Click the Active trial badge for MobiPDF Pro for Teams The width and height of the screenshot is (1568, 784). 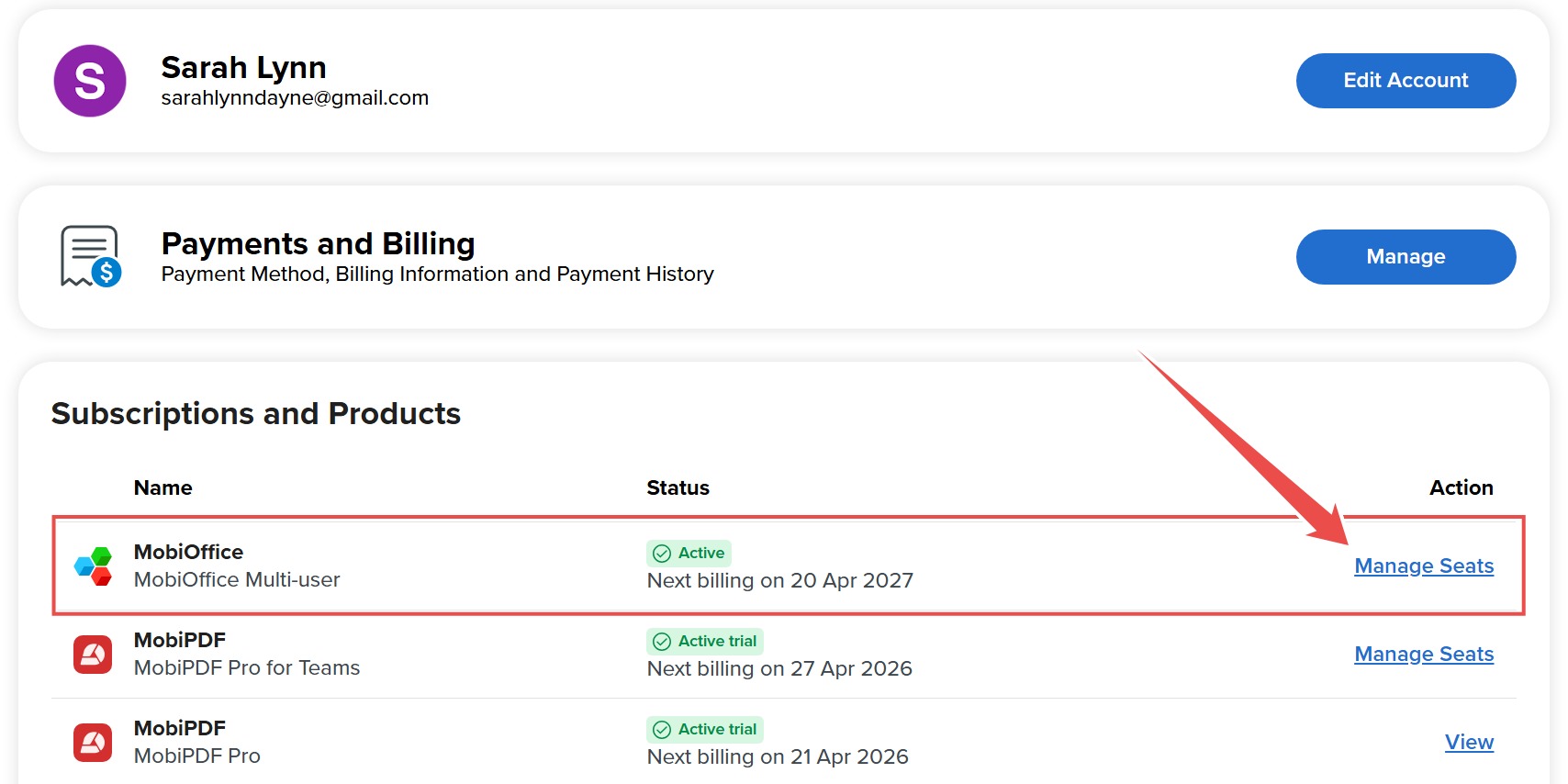pyautogui.click(x=705, y=641)
